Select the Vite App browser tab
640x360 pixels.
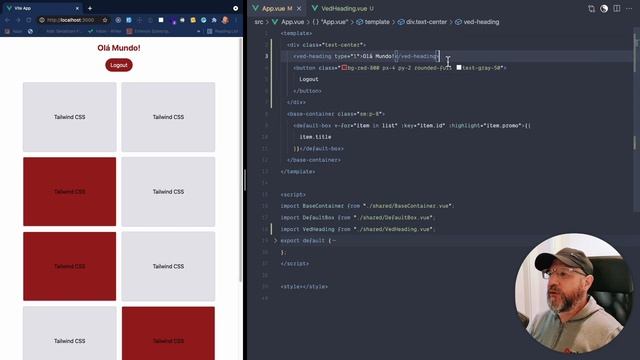[x=41, y=8]
